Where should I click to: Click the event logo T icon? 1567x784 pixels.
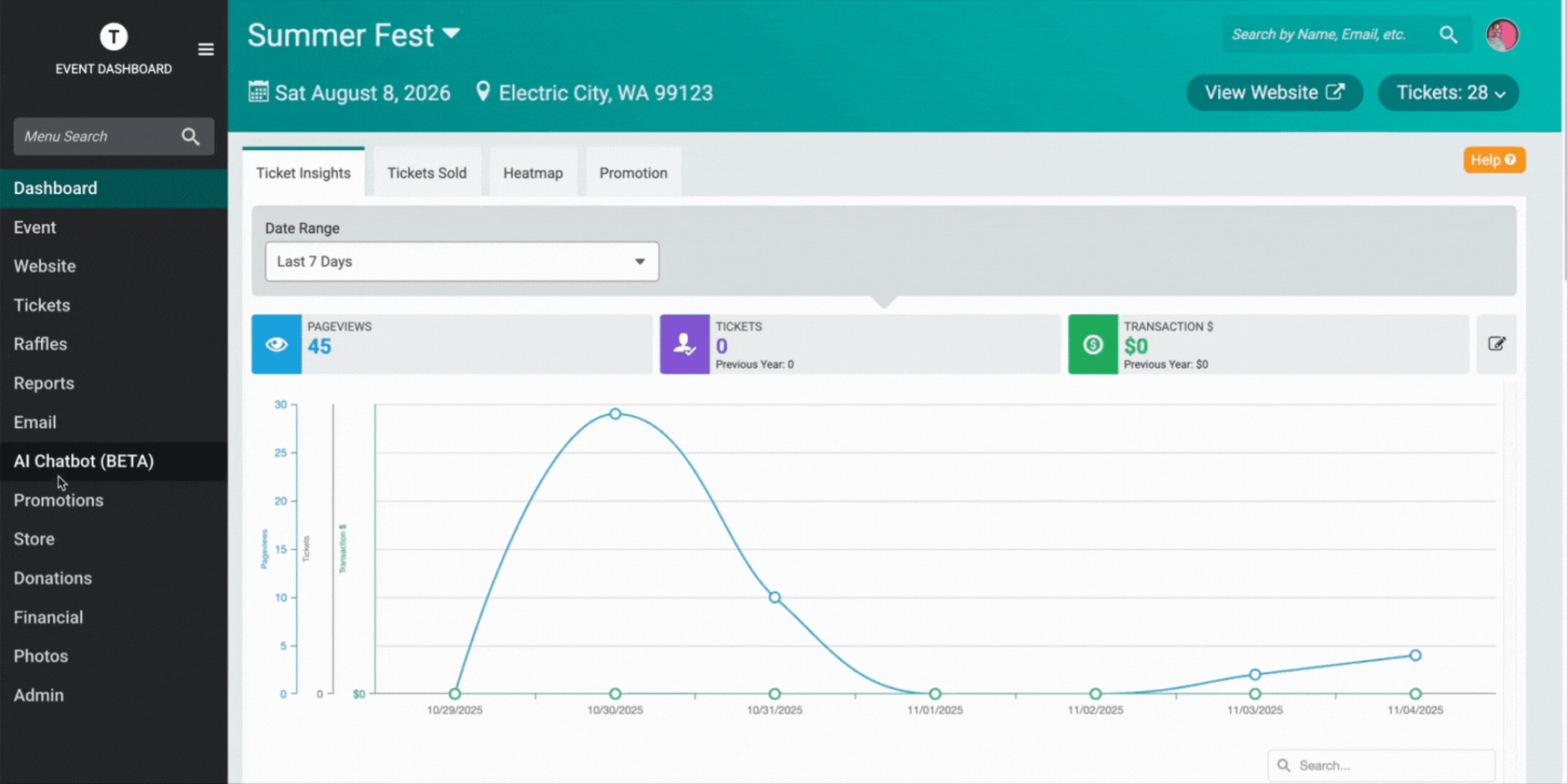point(114,36)
